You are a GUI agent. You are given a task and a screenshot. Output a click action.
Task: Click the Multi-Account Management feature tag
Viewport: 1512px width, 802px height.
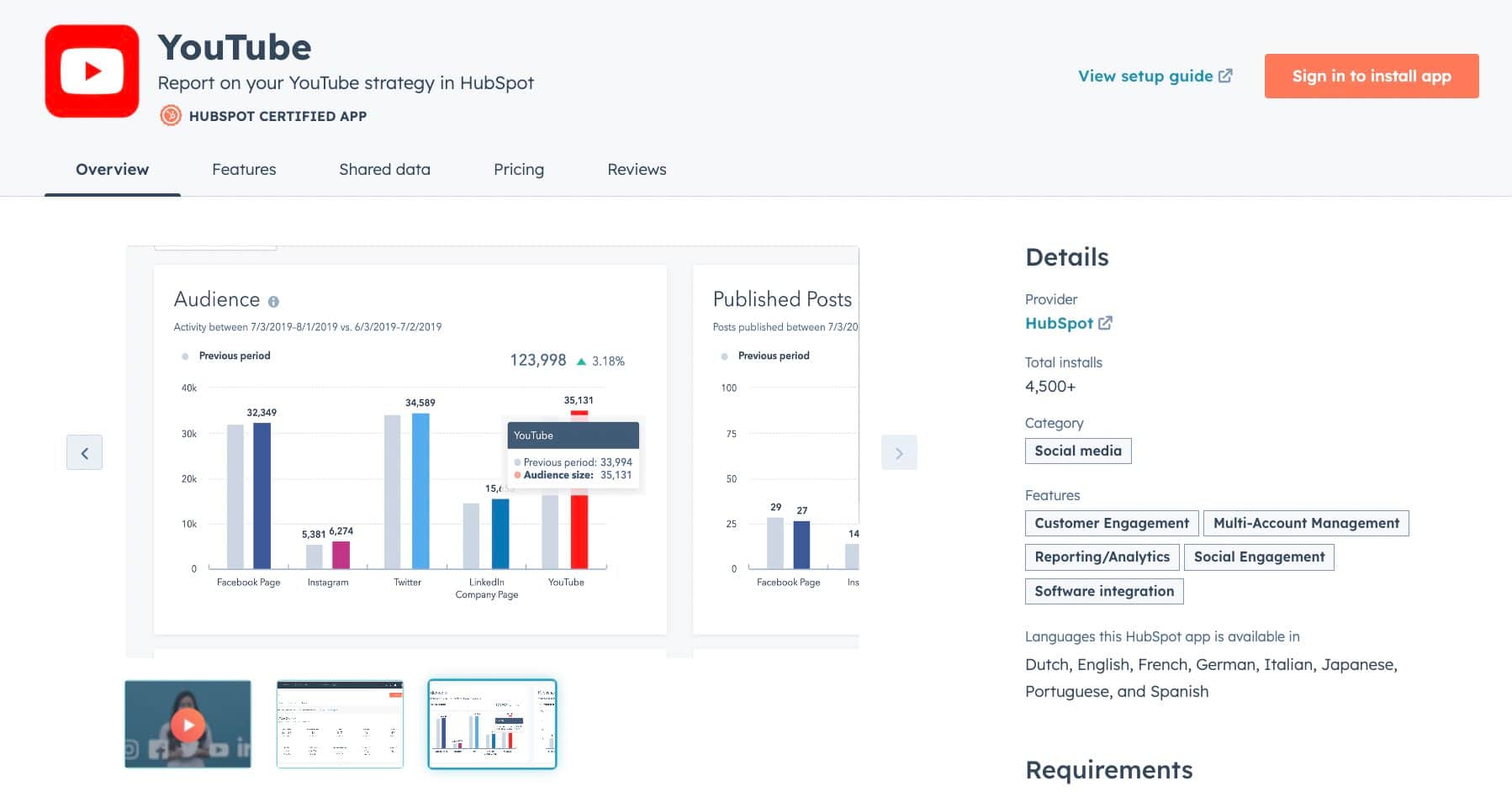(x=1306, y=523)
